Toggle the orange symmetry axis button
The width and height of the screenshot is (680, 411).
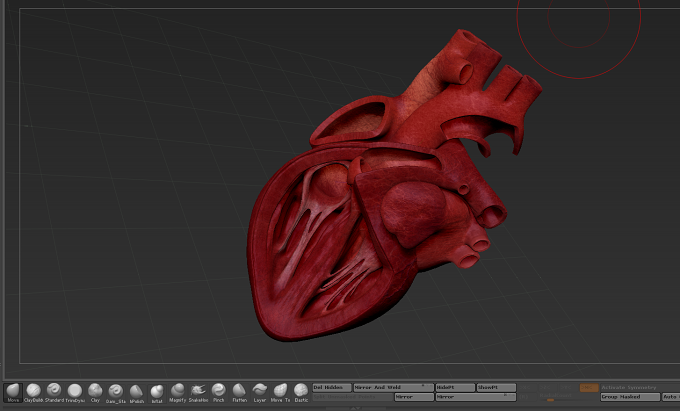tap(589, 388)
